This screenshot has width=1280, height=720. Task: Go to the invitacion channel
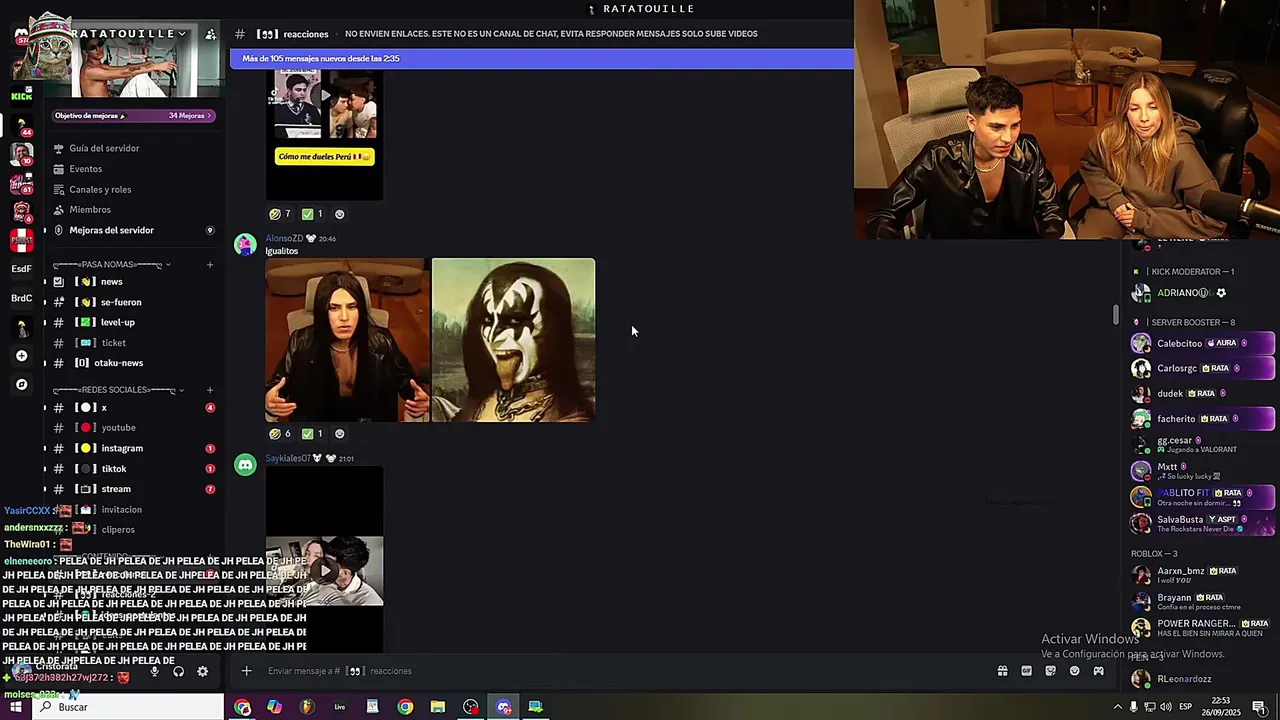tap(121, 510)
